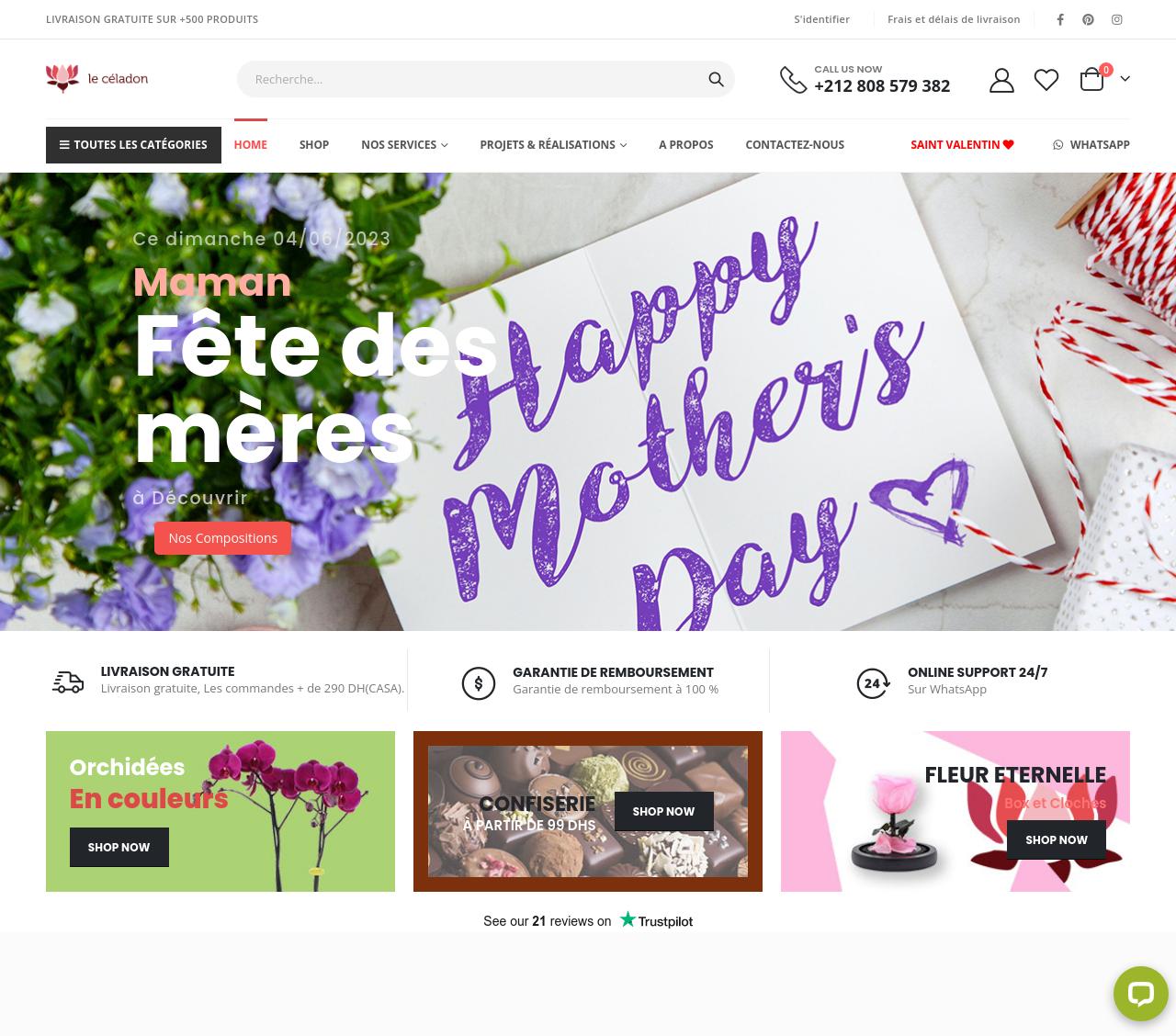Screen dimensions: 1176x1036
Task: Open the shopping cart icon
Action: [1092, 79]
